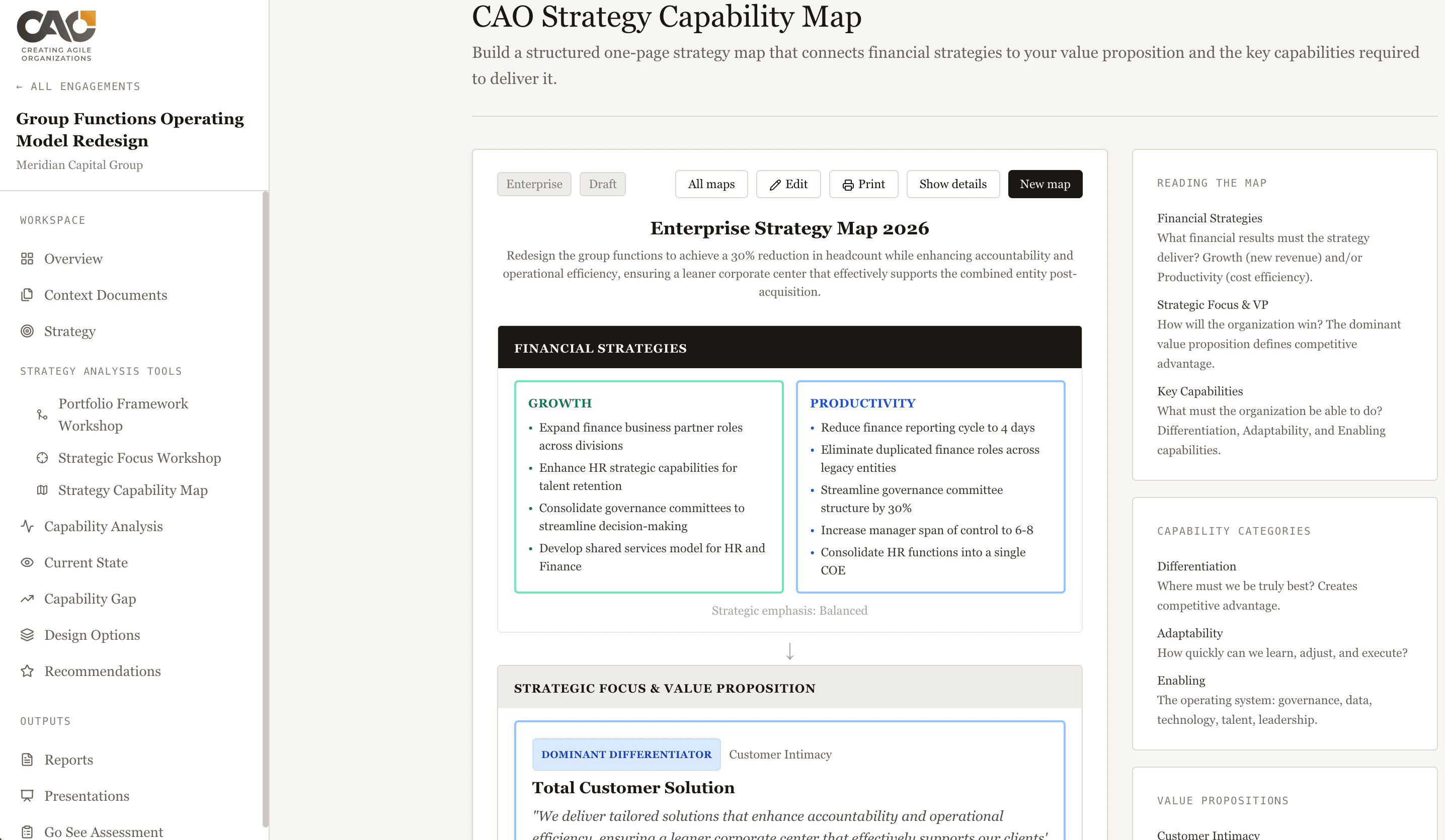Create a New map
This screenshot has height=840, width=1445.
tap(1045, 184)
